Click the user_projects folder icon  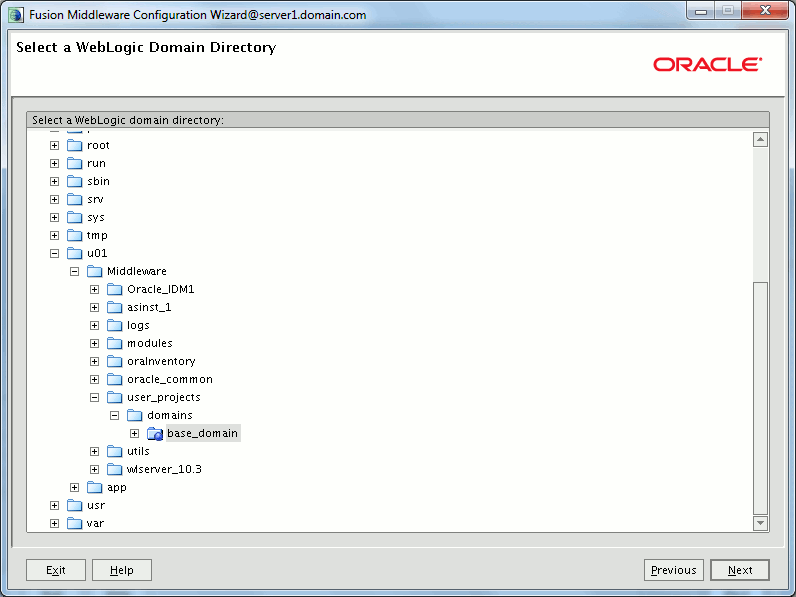click(115, 397)
